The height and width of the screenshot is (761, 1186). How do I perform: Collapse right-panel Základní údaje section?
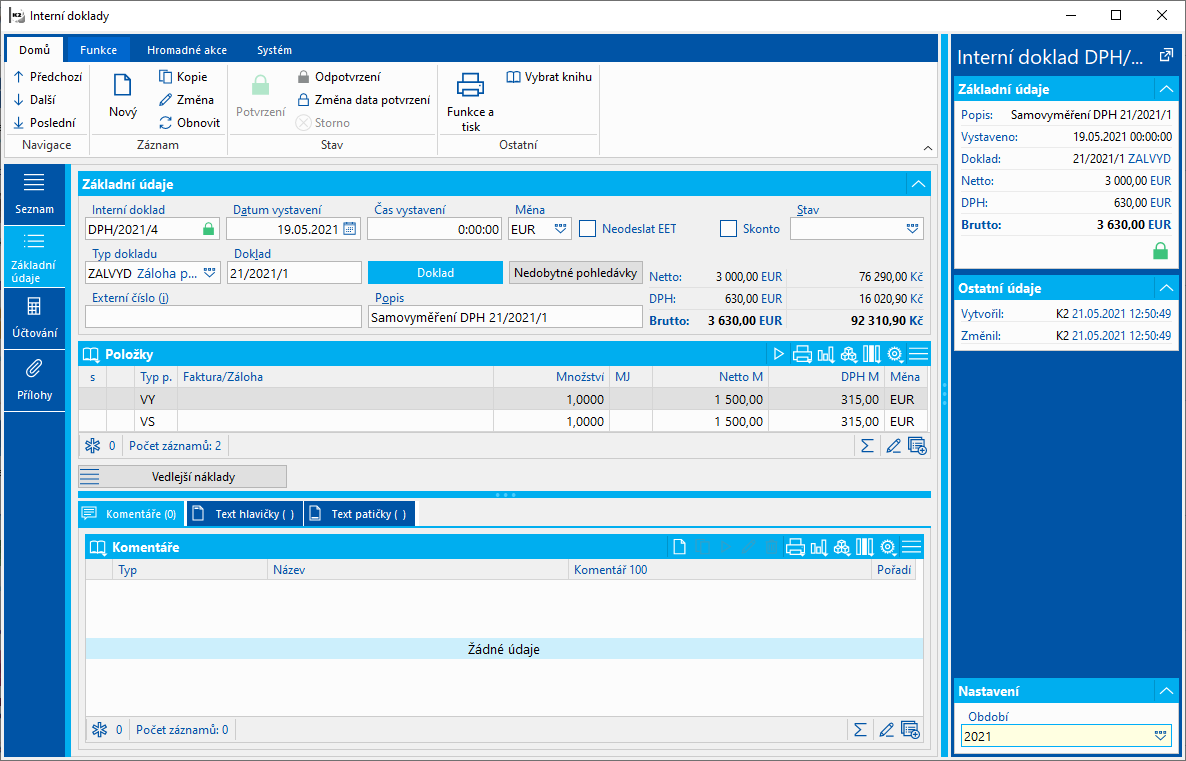tap(1166, 89)
